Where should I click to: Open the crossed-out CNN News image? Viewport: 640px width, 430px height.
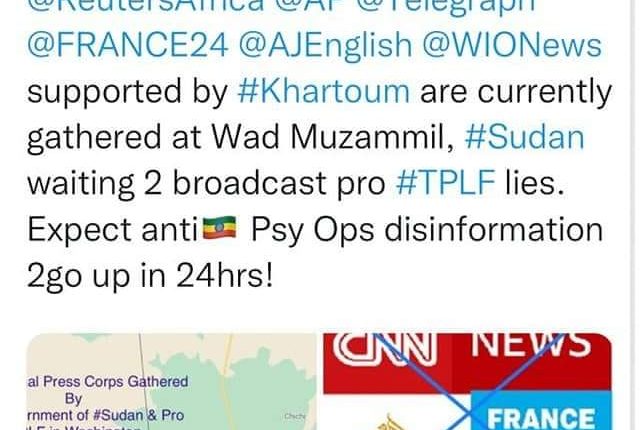point(467,382)
